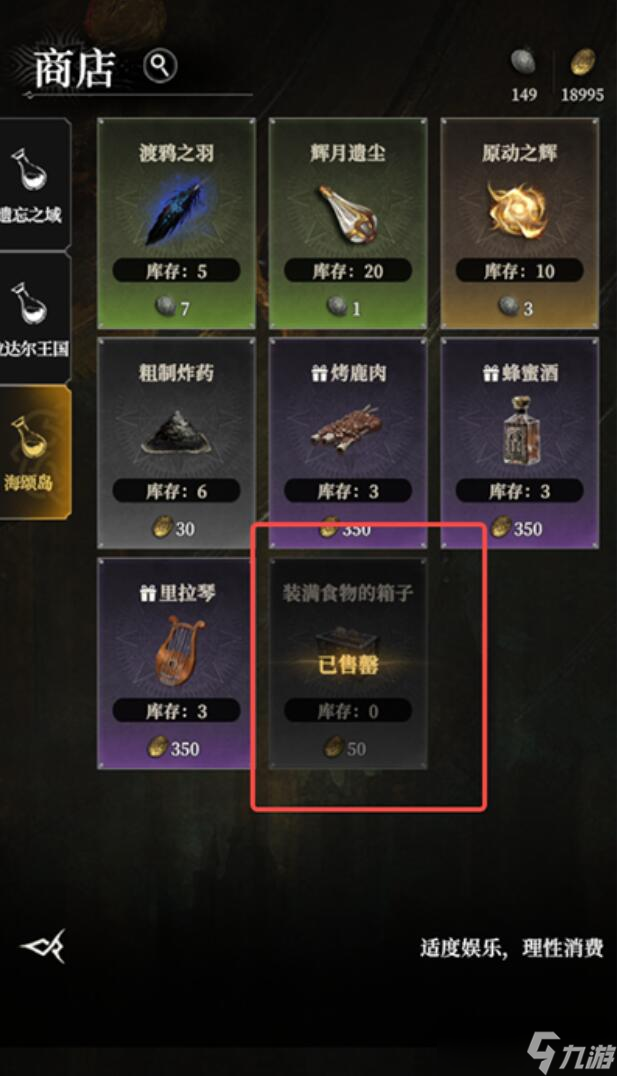Click the gold coin currency 18995
This screenshot has height=1076, width=617.
tap(582, 77)
